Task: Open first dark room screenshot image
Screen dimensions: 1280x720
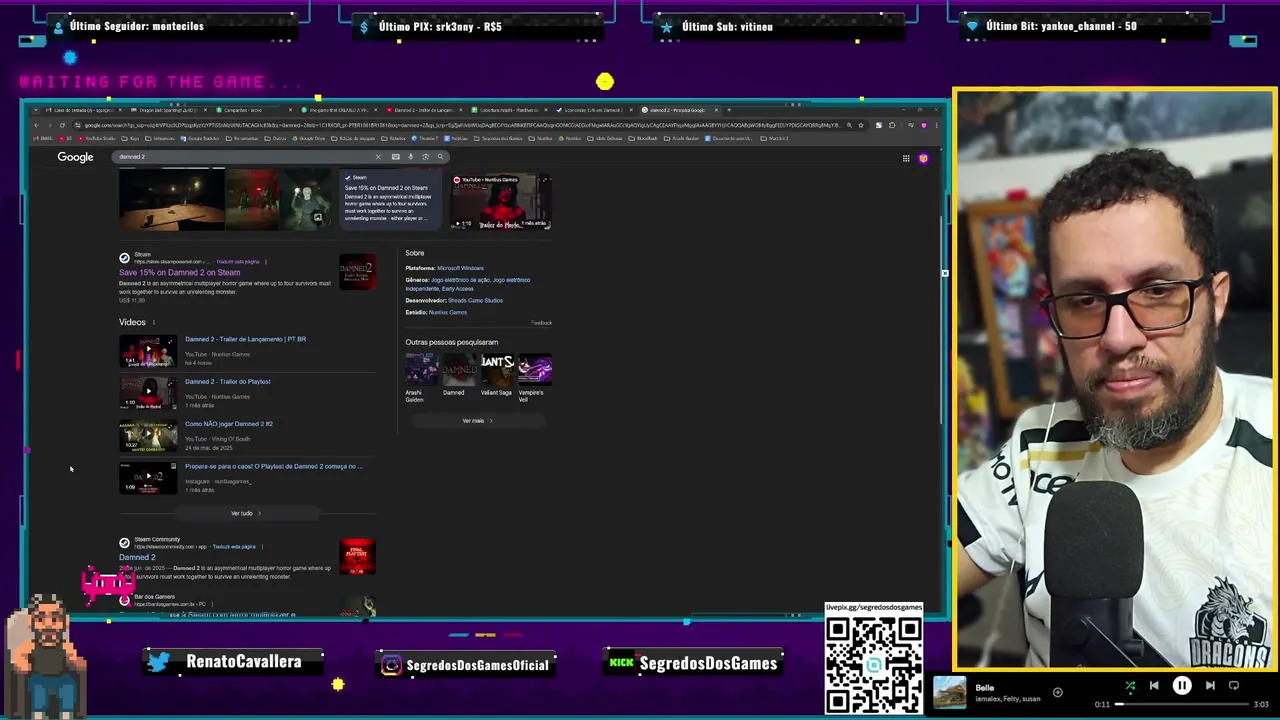Action: tap(172, 200)
